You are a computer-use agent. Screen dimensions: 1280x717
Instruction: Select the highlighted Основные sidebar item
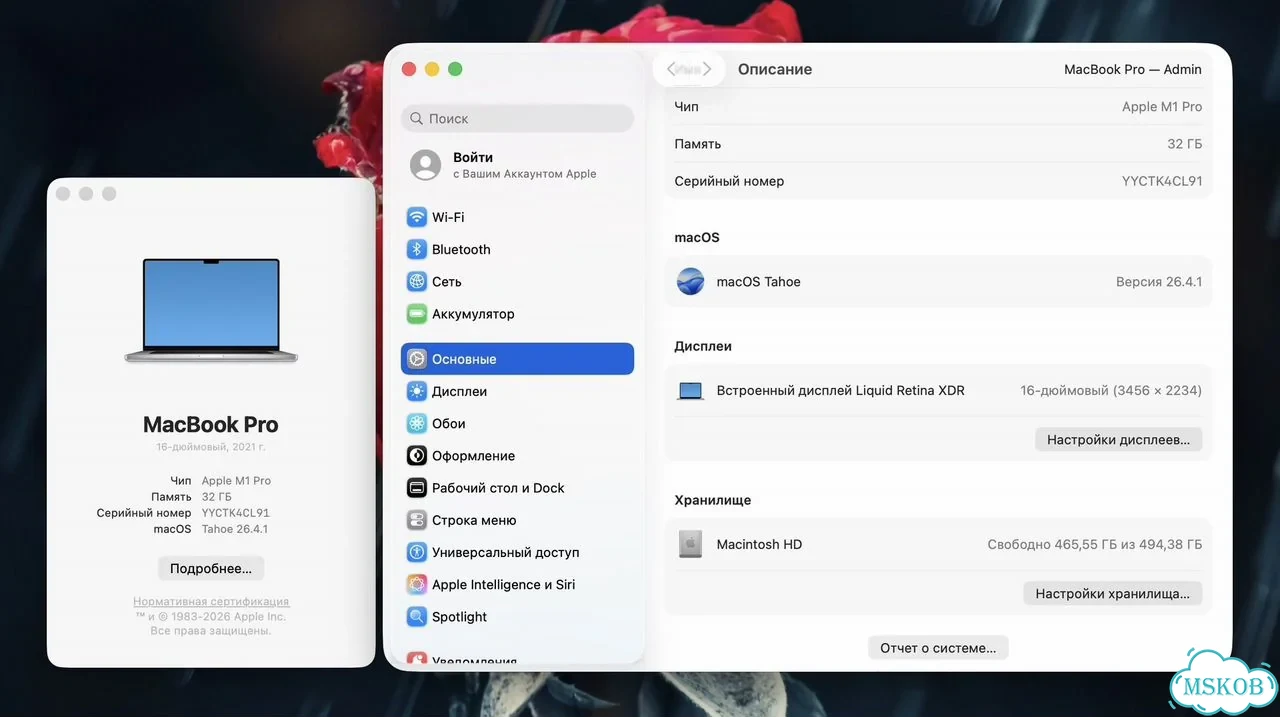(518, 359)
